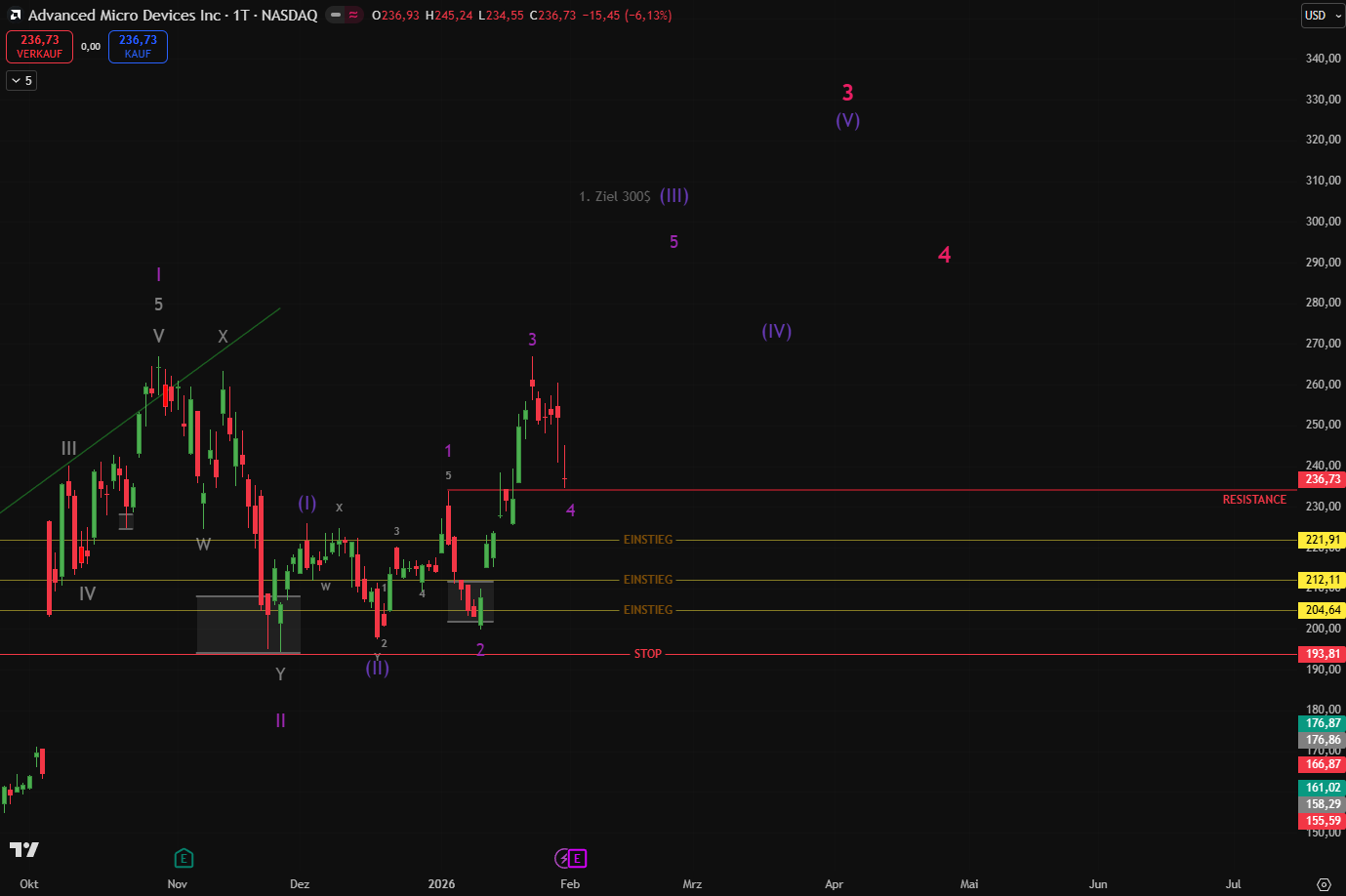The width and height of the screenshot is (1346, 896).
Task: Click the purple lightning event icon
Action: tap(562, 859)
